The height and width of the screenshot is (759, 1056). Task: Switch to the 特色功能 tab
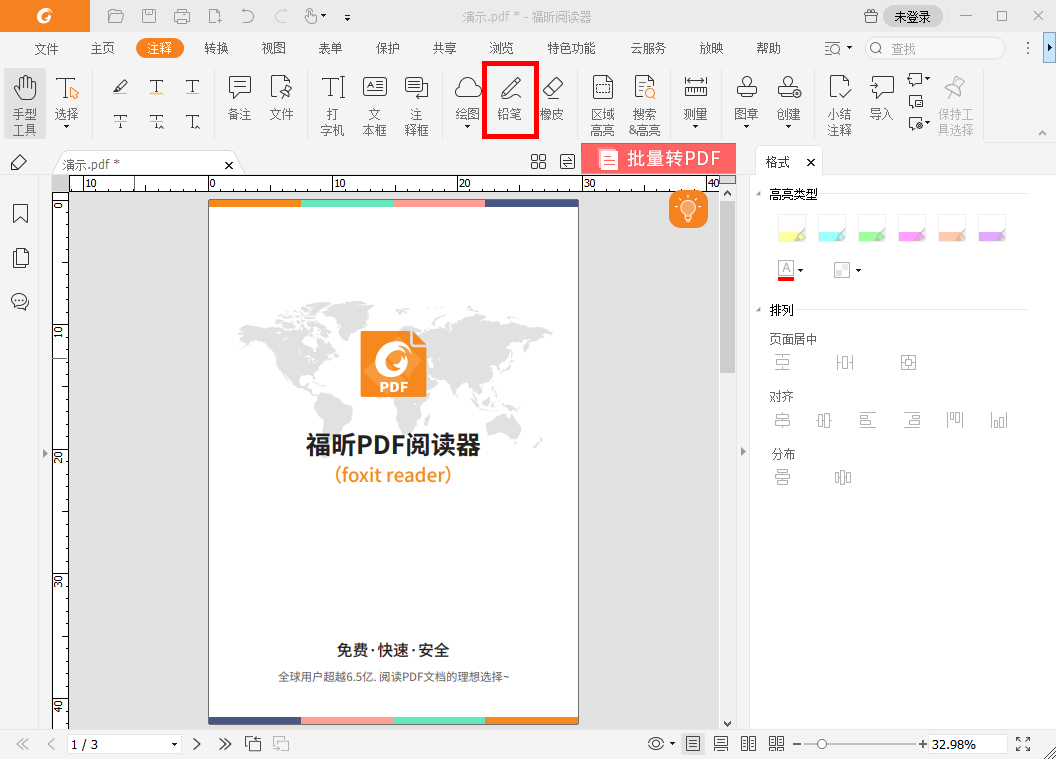571,48
